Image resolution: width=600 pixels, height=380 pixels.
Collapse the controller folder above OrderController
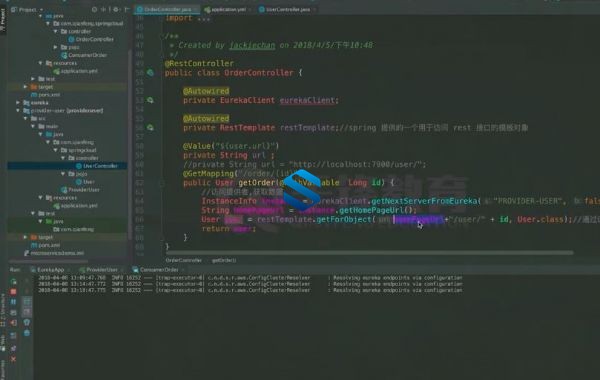(55, 31)
